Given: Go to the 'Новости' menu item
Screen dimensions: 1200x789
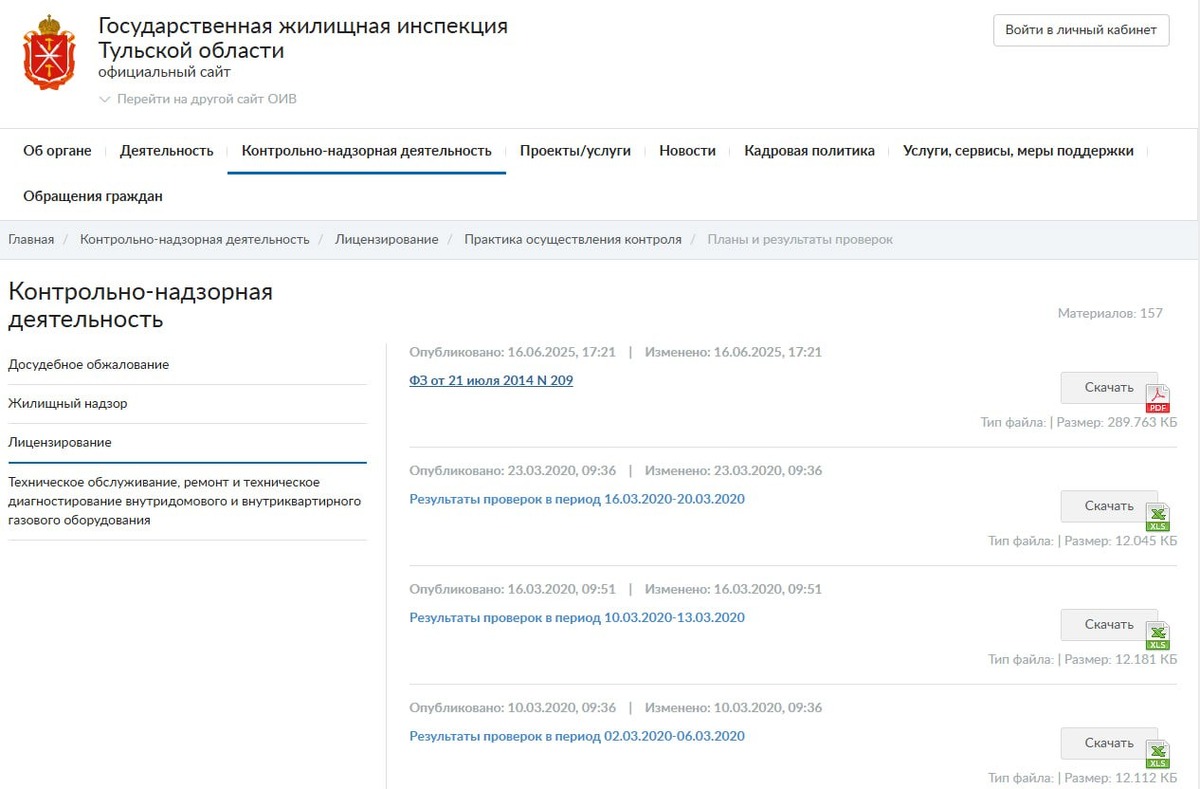Looking at the screenshot, I should point(687,151).
